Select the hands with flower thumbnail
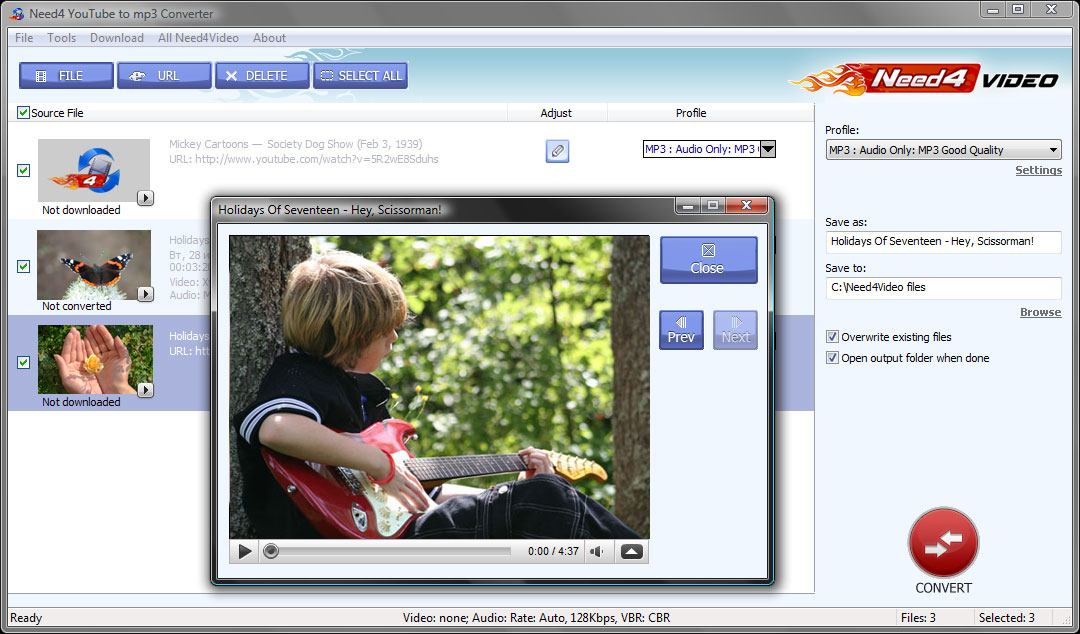Image resolution: width=1080 pixels, height=634 pixels. pyautogui.click(x=95, y=360)
